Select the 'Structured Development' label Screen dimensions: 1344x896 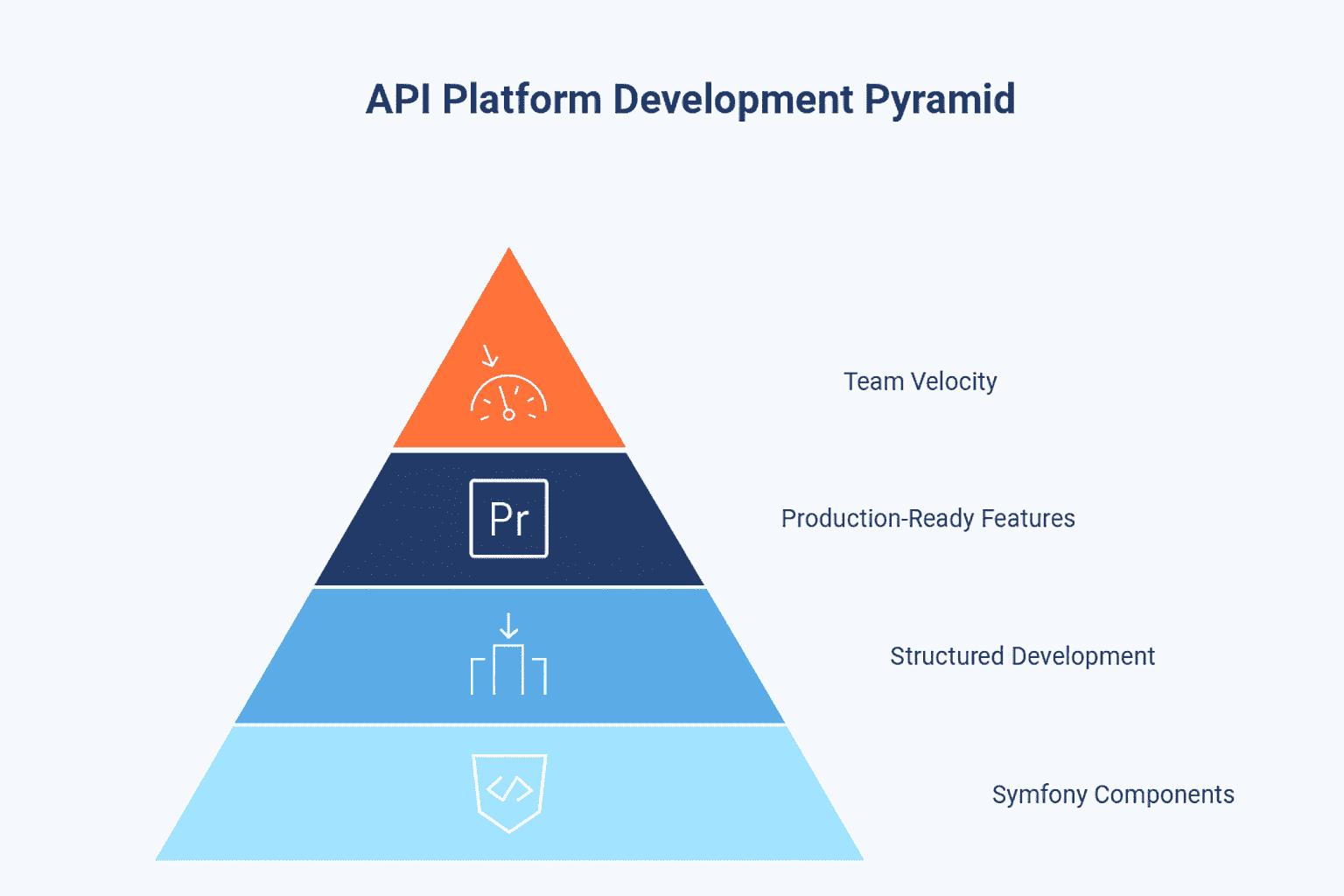click(1023, 656)
